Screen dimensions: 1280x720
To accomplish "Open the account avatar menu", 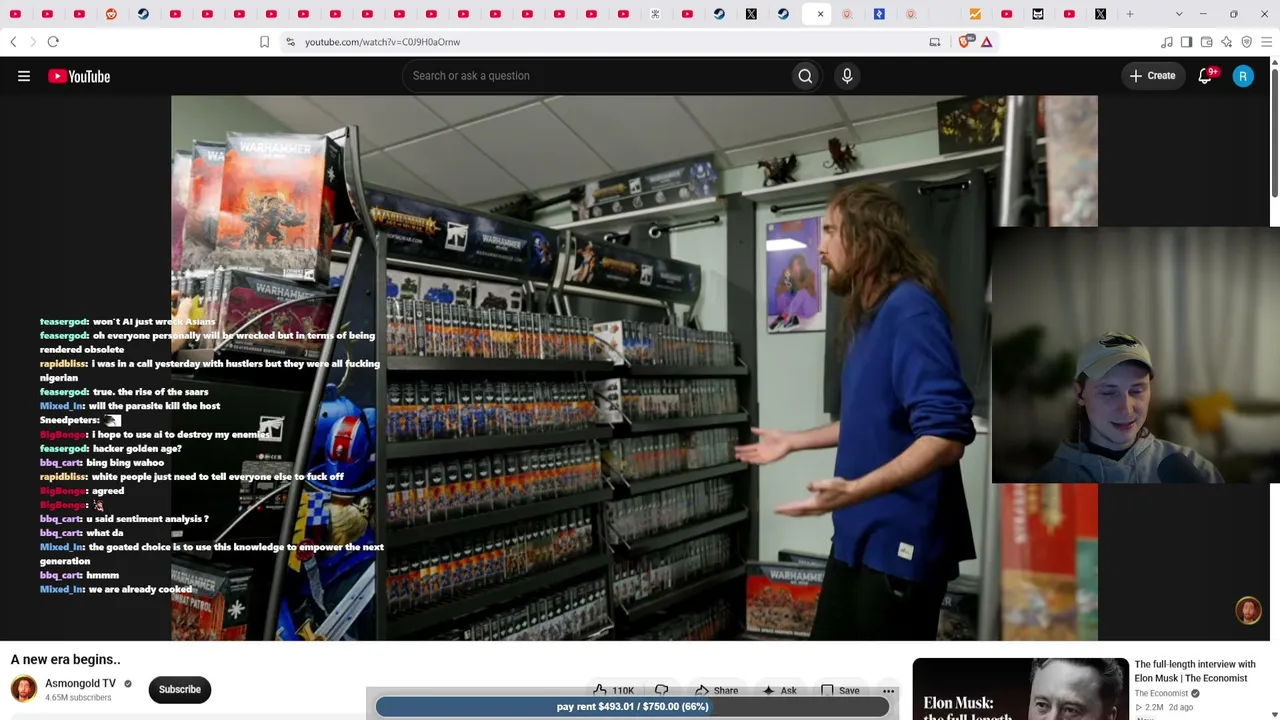I will click(x=1243, y=76).
